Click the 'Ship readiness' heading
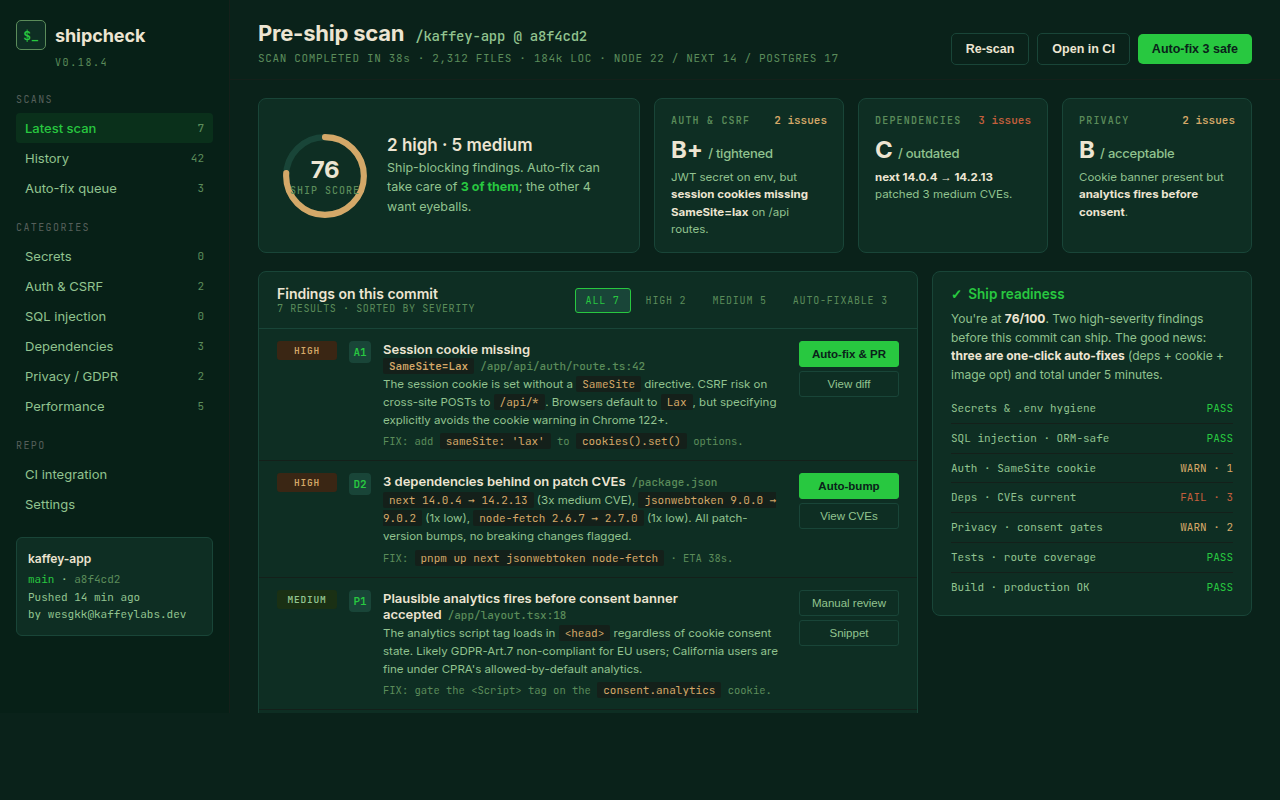The width and height of the screenshot is (1280, 800). coord(1008,294)
